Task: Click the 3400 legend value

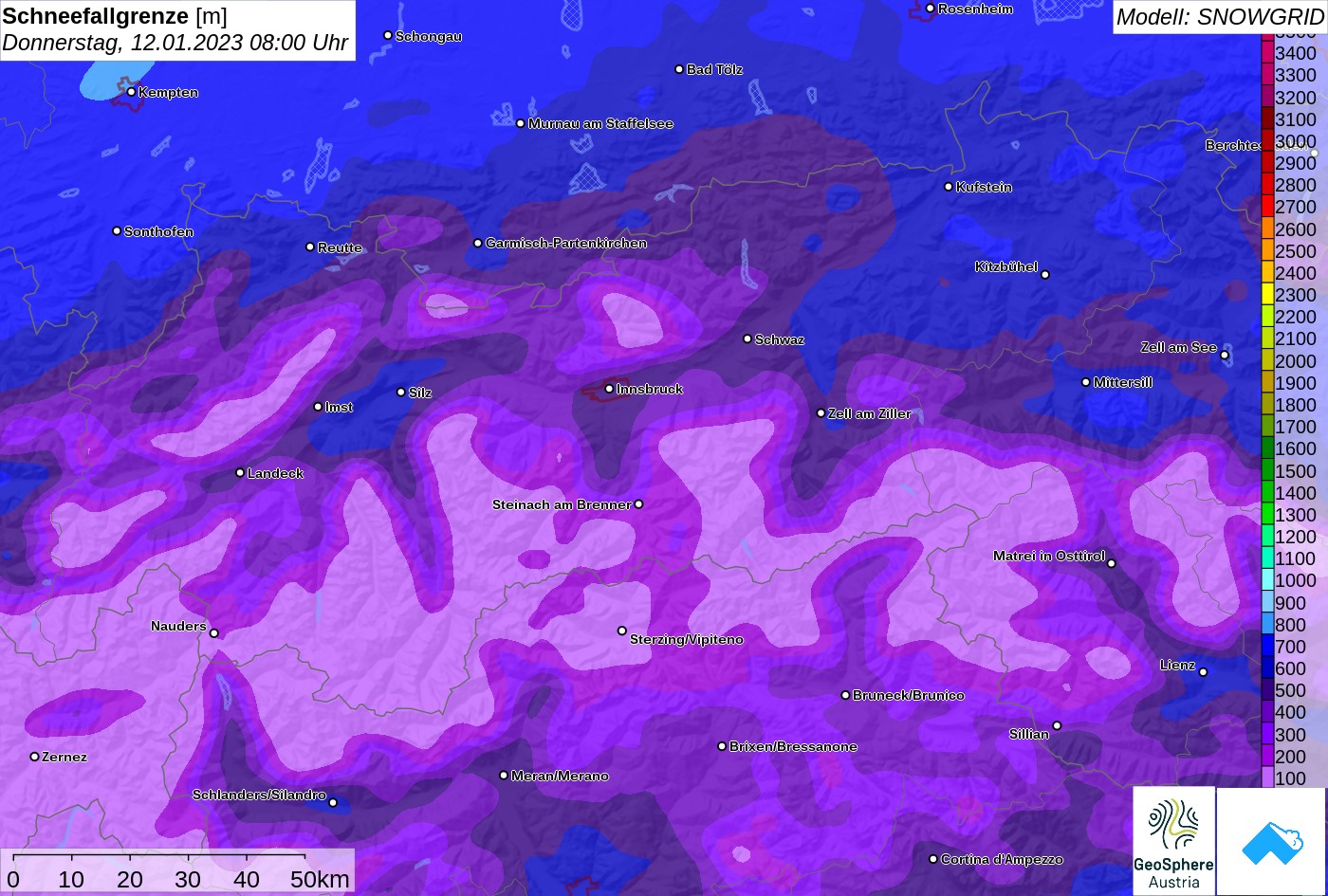Action: coord(1296,54)
